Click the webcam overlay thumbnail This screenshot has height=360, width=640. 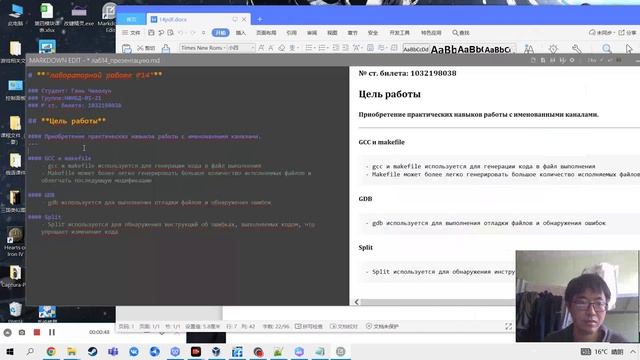(x=577, y=296)
